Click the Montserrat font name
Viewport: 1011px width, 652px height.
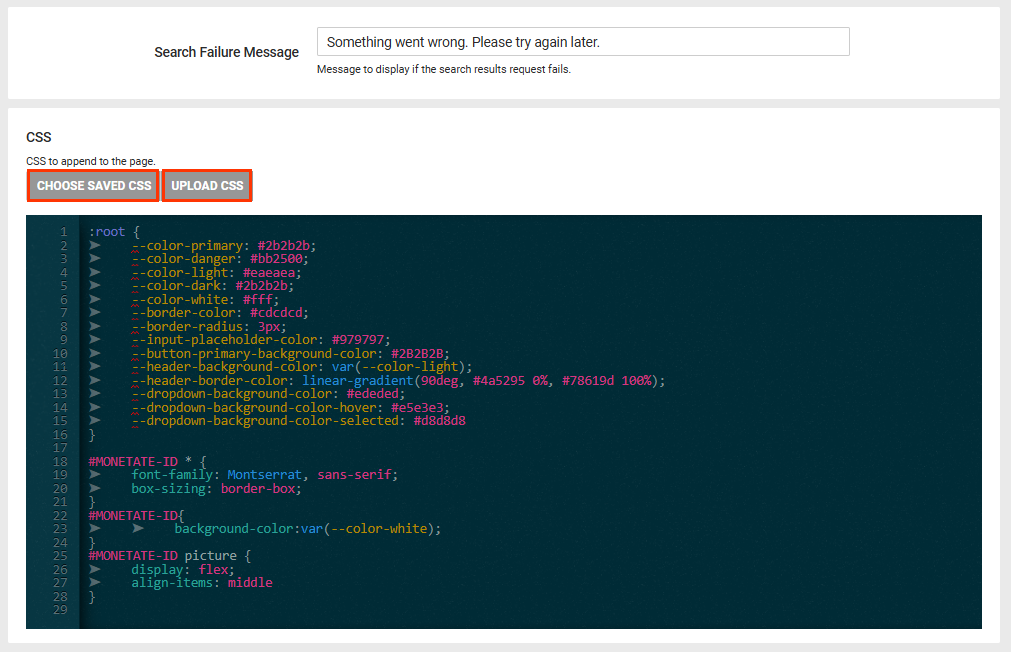pos(264,475)
